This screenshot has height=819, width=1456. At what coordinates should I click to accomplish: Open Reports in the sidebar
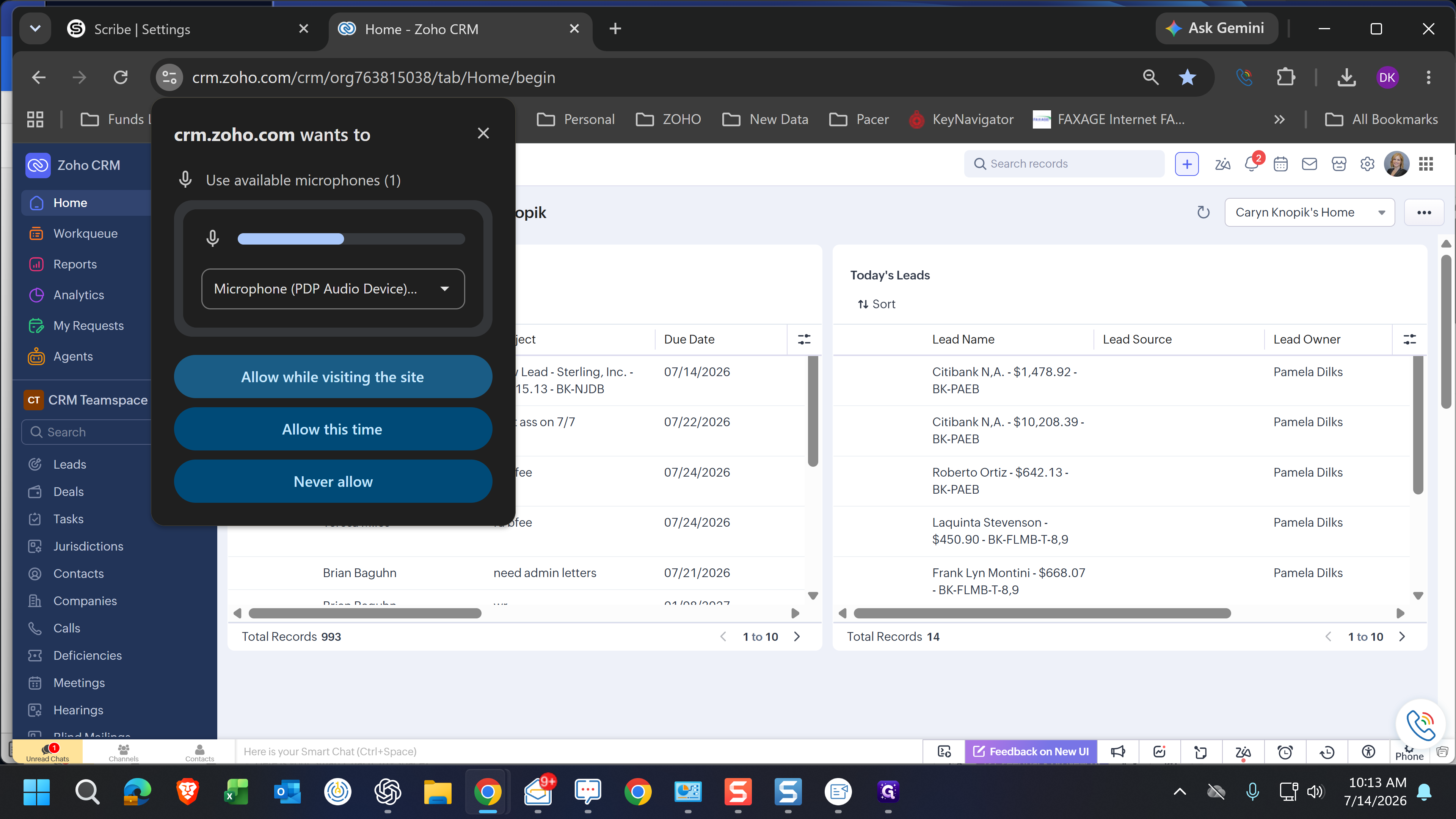point(75,264)
